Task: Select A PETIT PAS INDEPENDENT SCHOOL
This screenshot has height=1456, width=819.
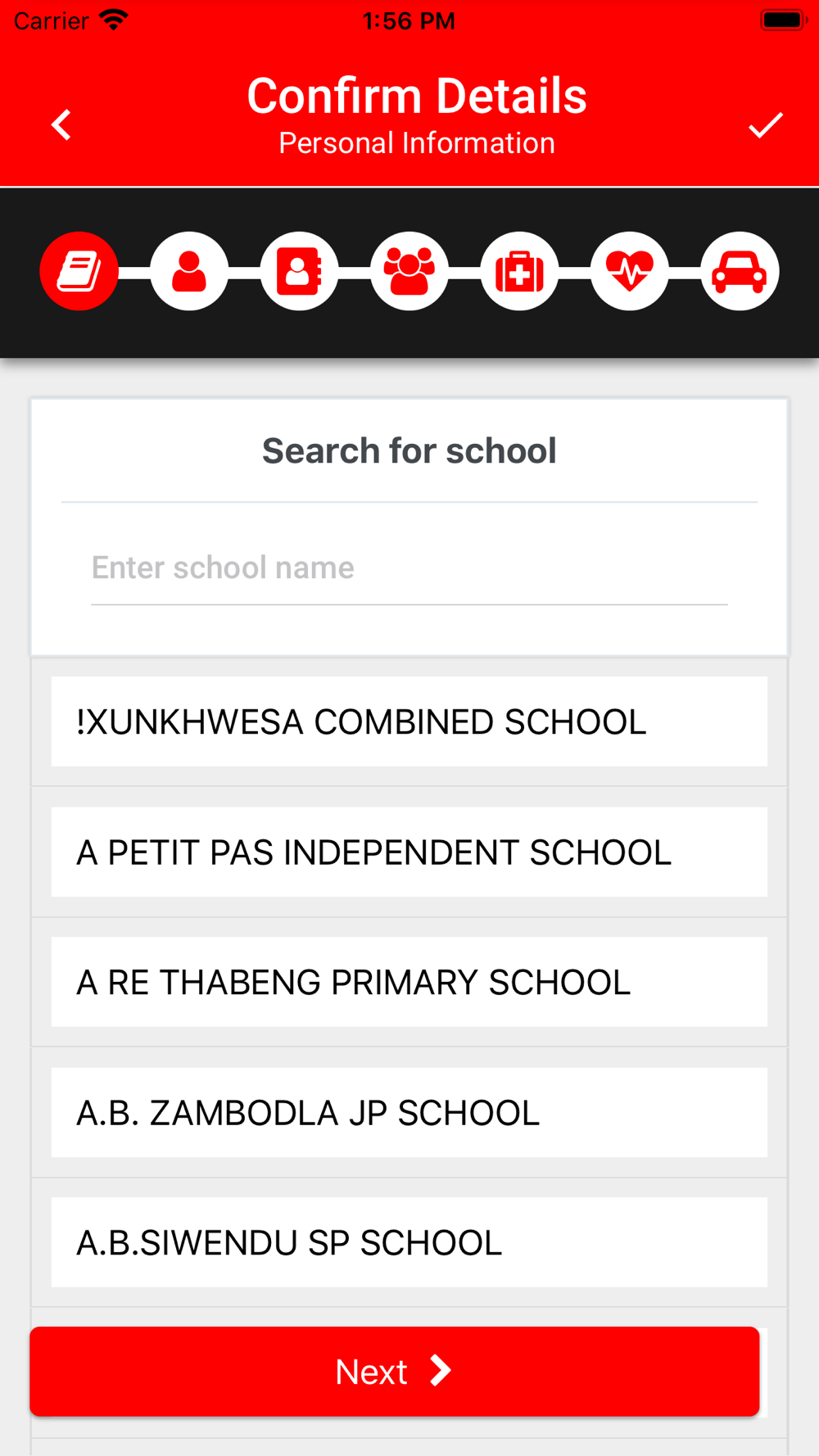Action: [409, 852]
